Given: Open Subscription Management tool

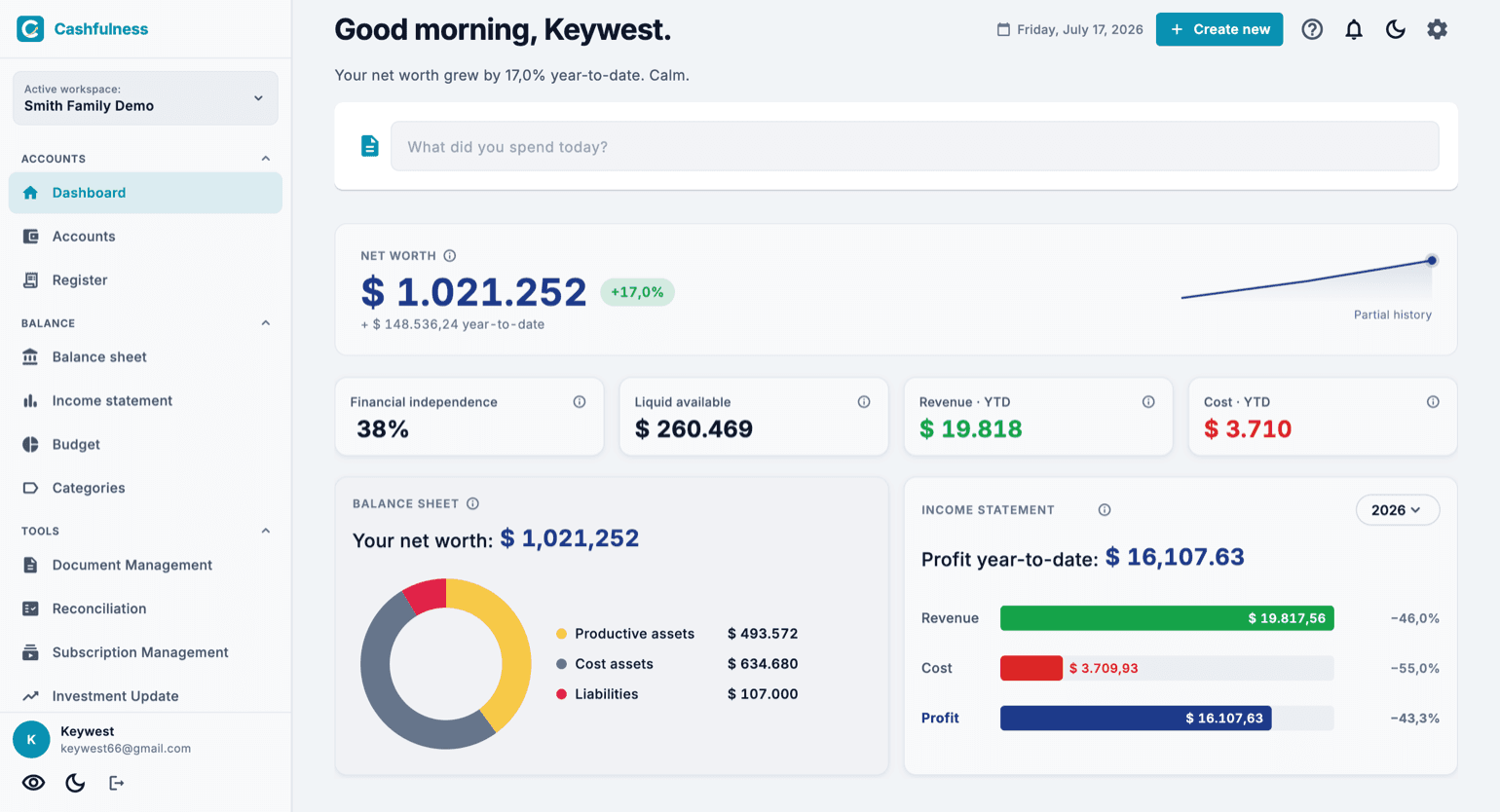Looking at the screenshot, I should (x=145, y=652).
